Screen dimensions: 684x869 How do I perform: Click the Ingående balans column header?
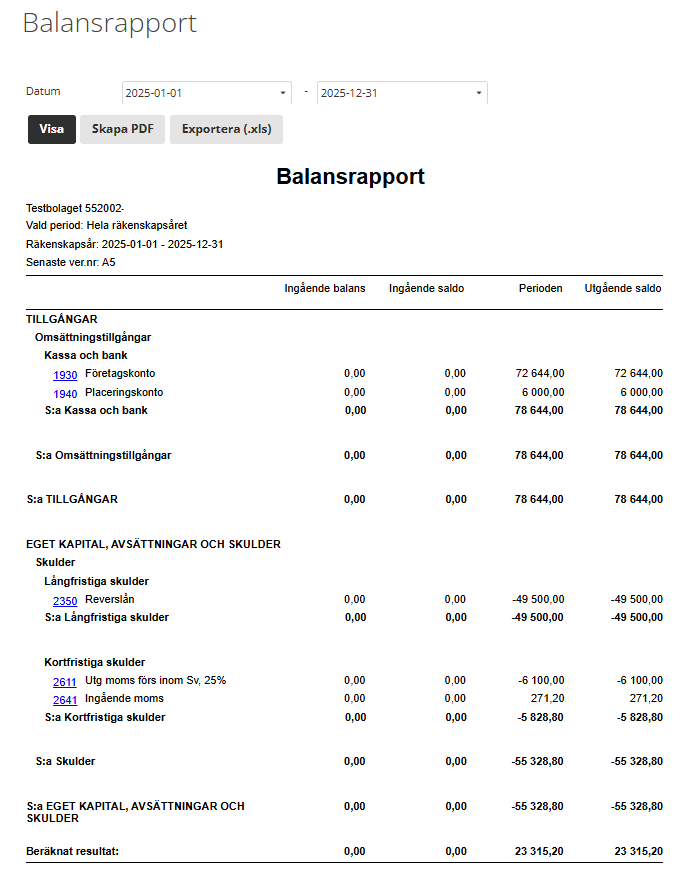(x=325, y=288)
